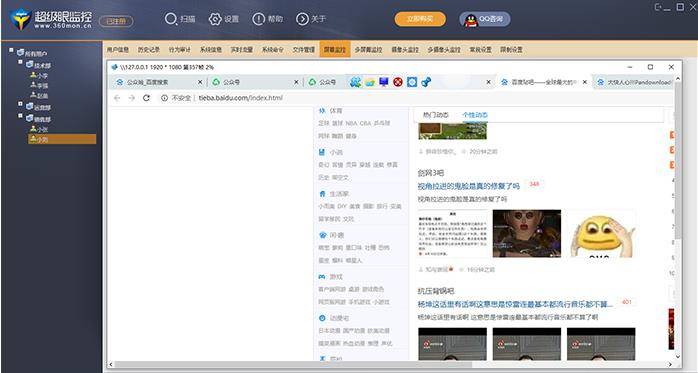Click users icon in floating remote toolbar
The width and height of the screenshot is (698, 373).
click(x=355, y=82)
